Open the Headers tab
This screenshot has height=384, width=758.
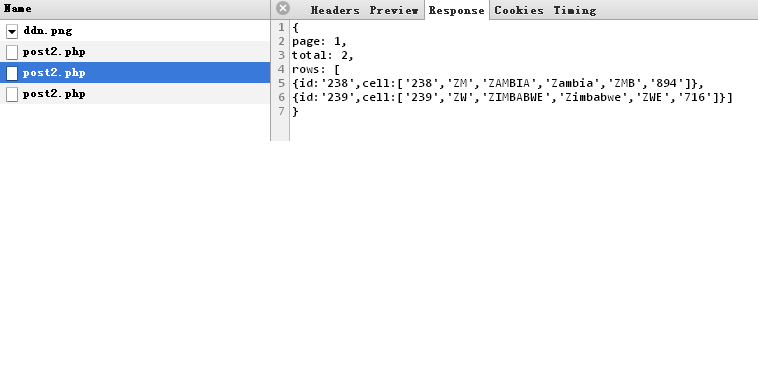335,10
